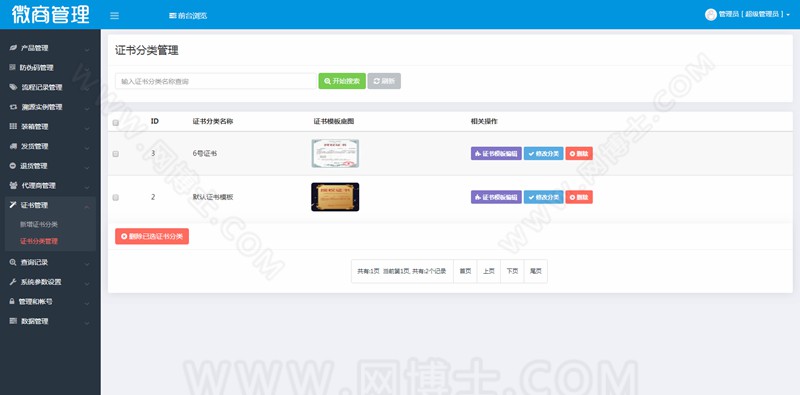This screenshot has height=395, width=800.
Task: Expand the 数据管理 chevron
Action: 87,323
